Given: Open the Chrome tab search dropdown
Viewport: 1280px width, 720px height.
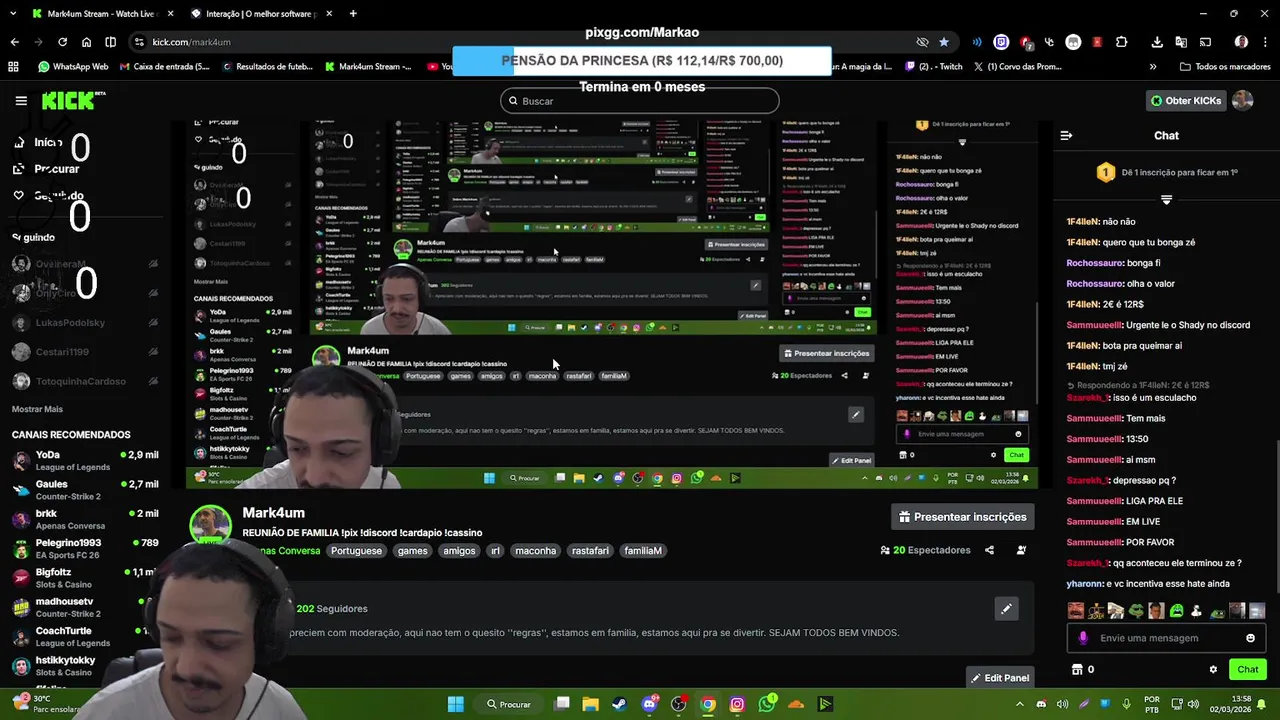Looking at the screenshot, I should coord(15,14).
